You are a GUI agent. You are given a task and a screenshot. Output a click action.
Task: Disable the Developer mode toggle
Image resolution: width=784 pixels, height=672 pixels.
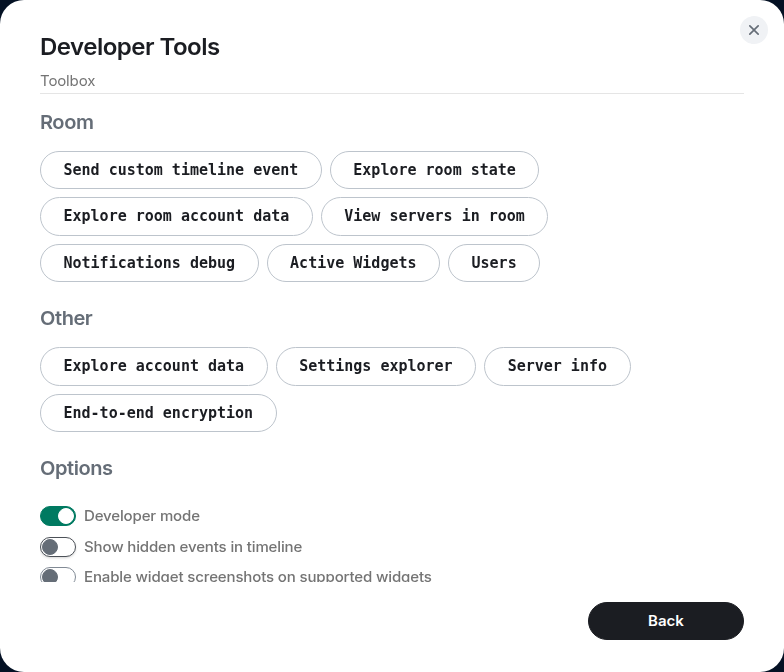[x=58, y=516]
